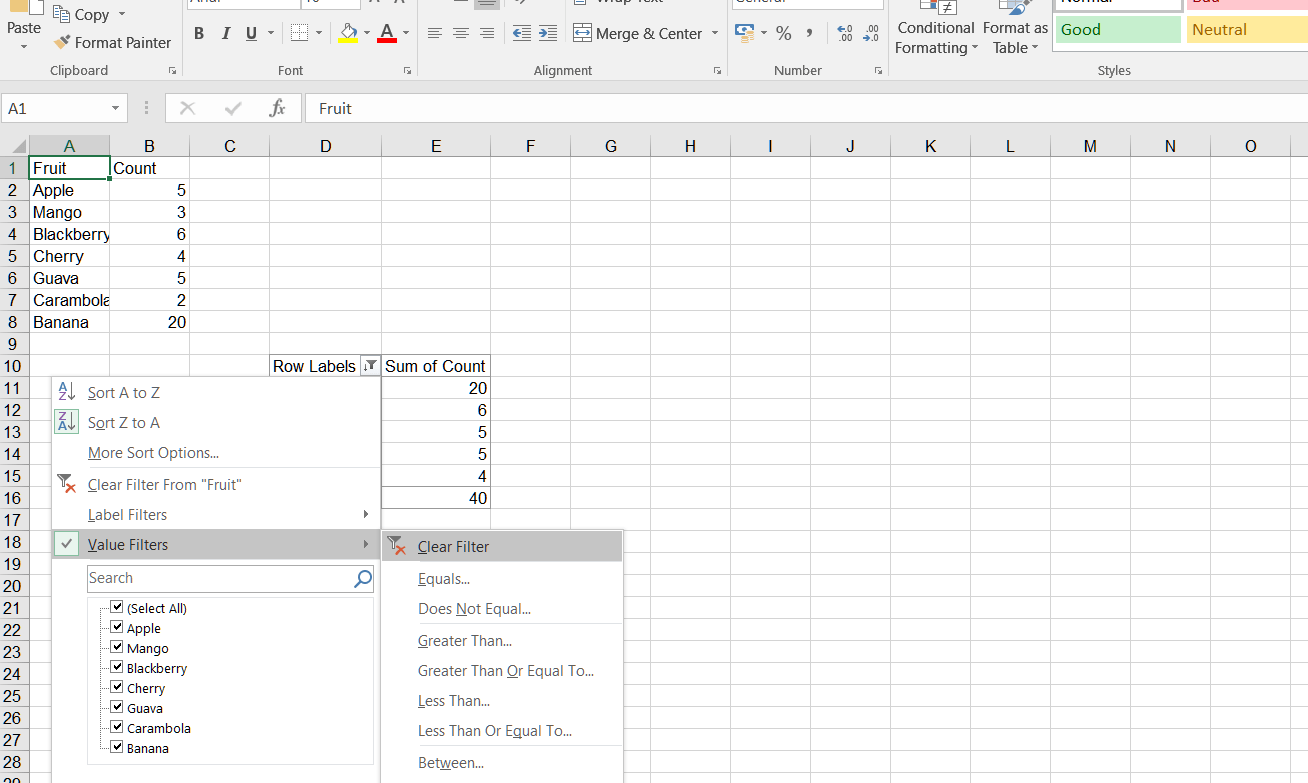
Task: Uncheck the Banana filter checkbox
Action: (x=117, y=747)
